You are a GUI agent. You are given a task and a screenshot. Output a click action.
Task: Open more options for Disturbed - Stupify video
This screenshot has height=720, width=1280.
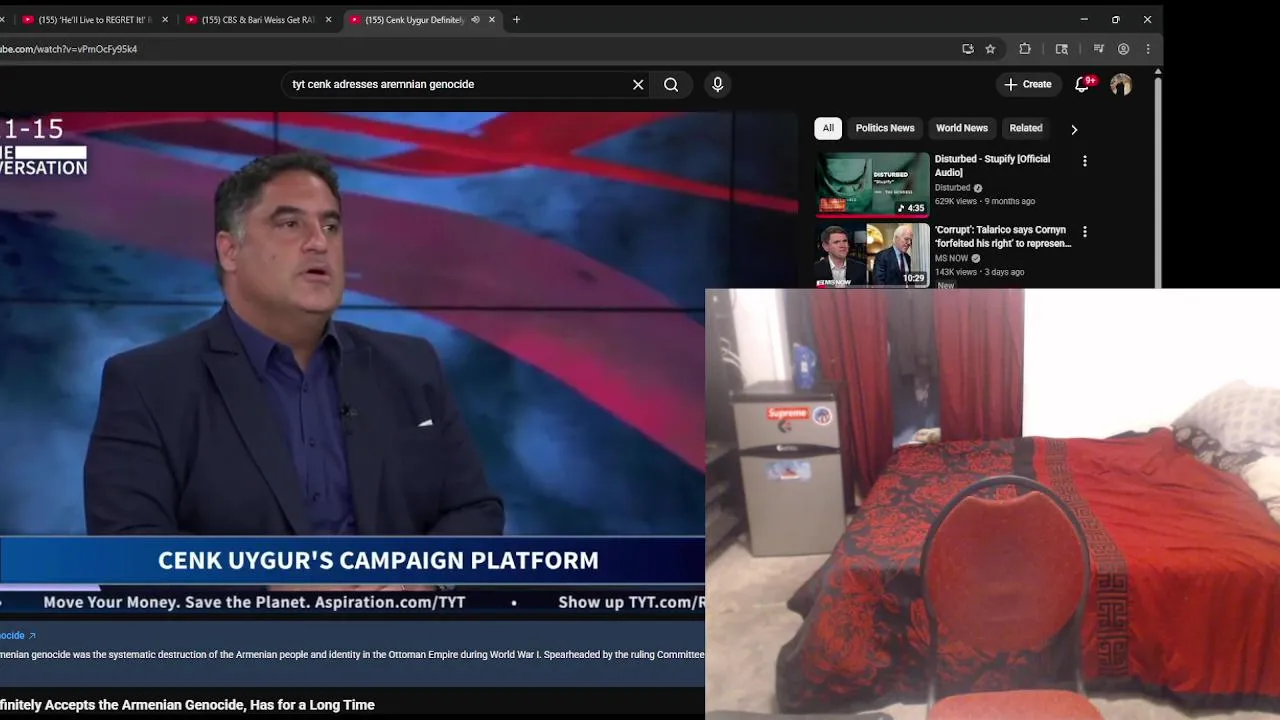coord(1085,161)
